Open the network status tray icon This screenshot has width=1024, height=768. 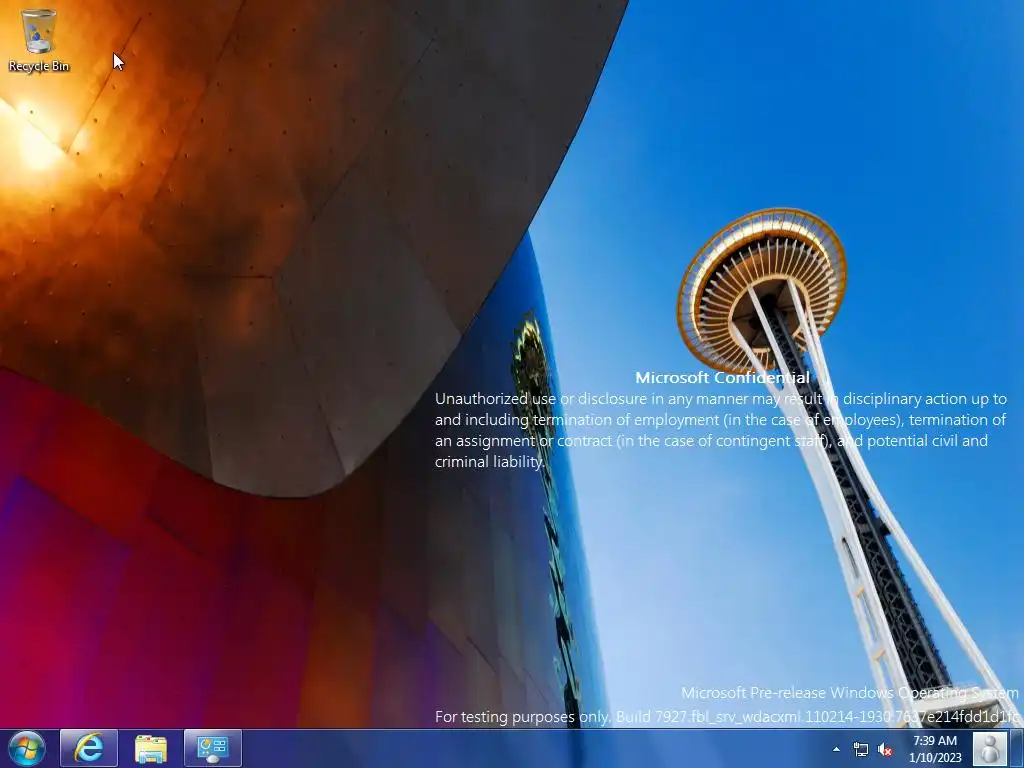click(861, 749)
